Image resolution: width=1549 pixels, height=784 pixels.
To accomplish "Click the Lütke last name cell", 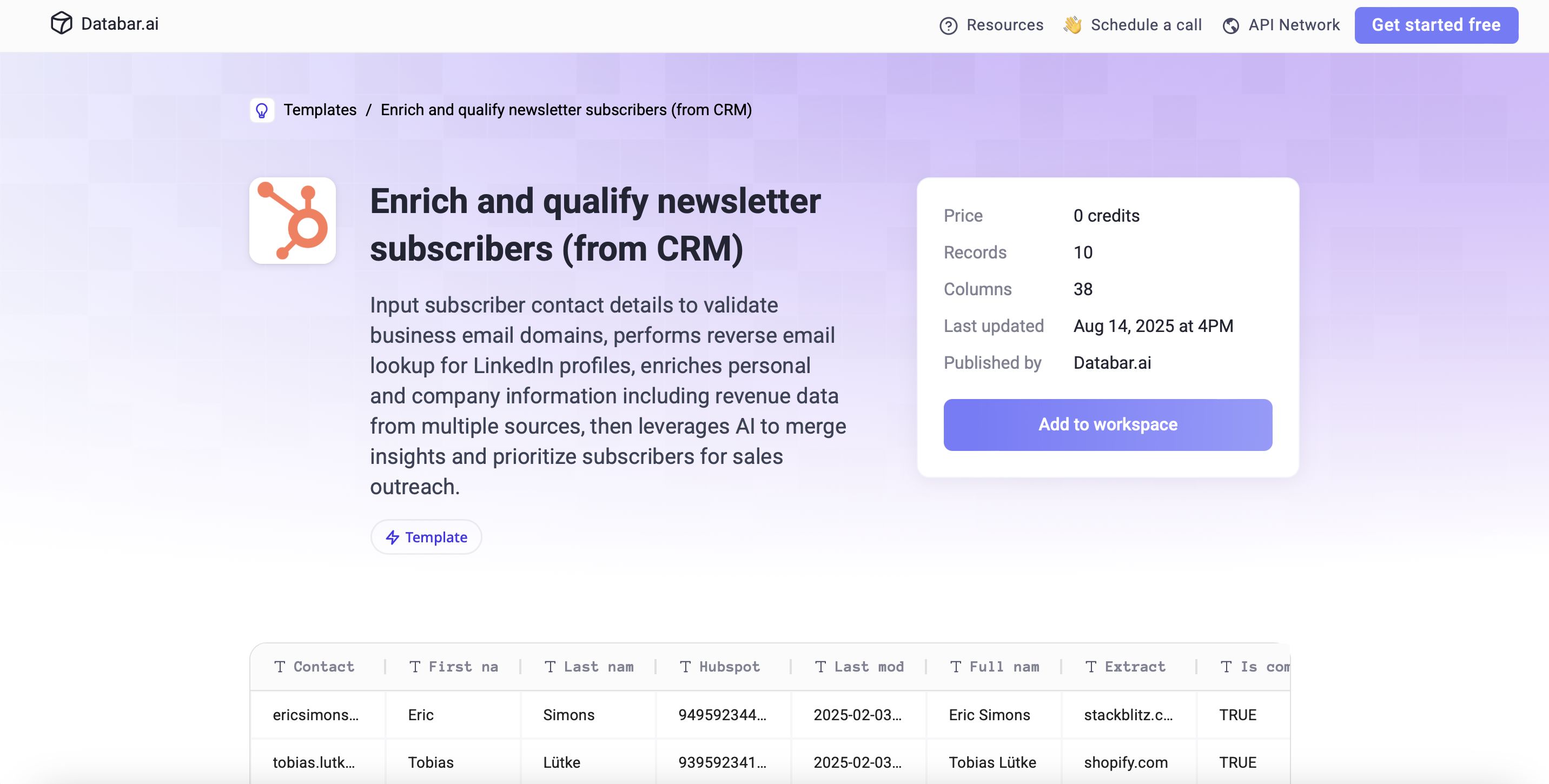I will coord(588,762).
